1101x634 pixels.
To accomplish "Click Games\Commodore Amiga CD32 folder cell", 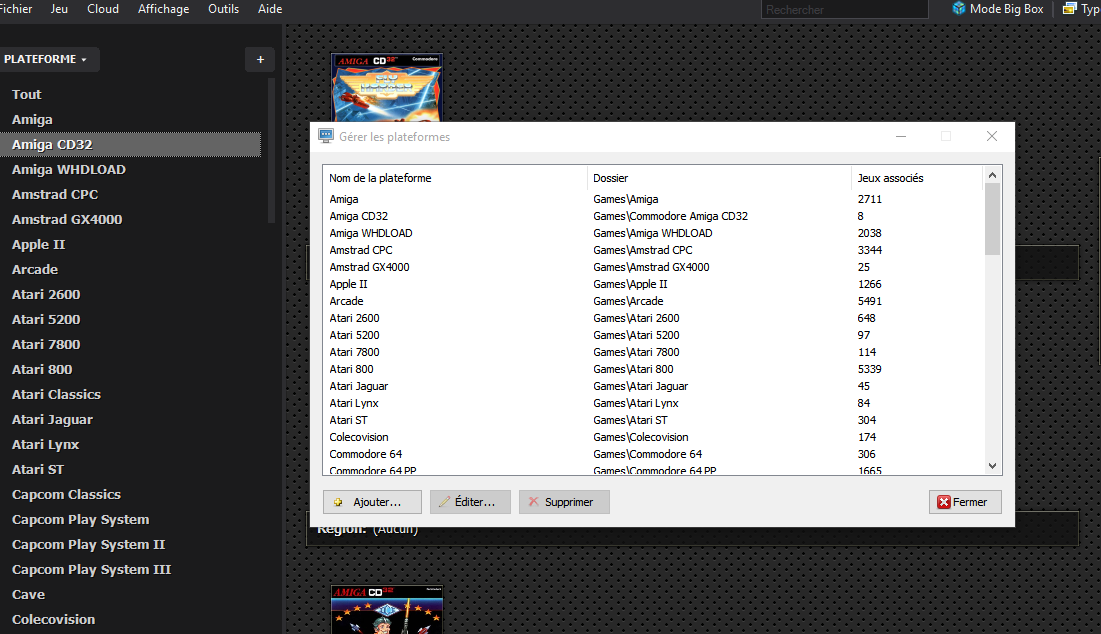I will 671,216.
